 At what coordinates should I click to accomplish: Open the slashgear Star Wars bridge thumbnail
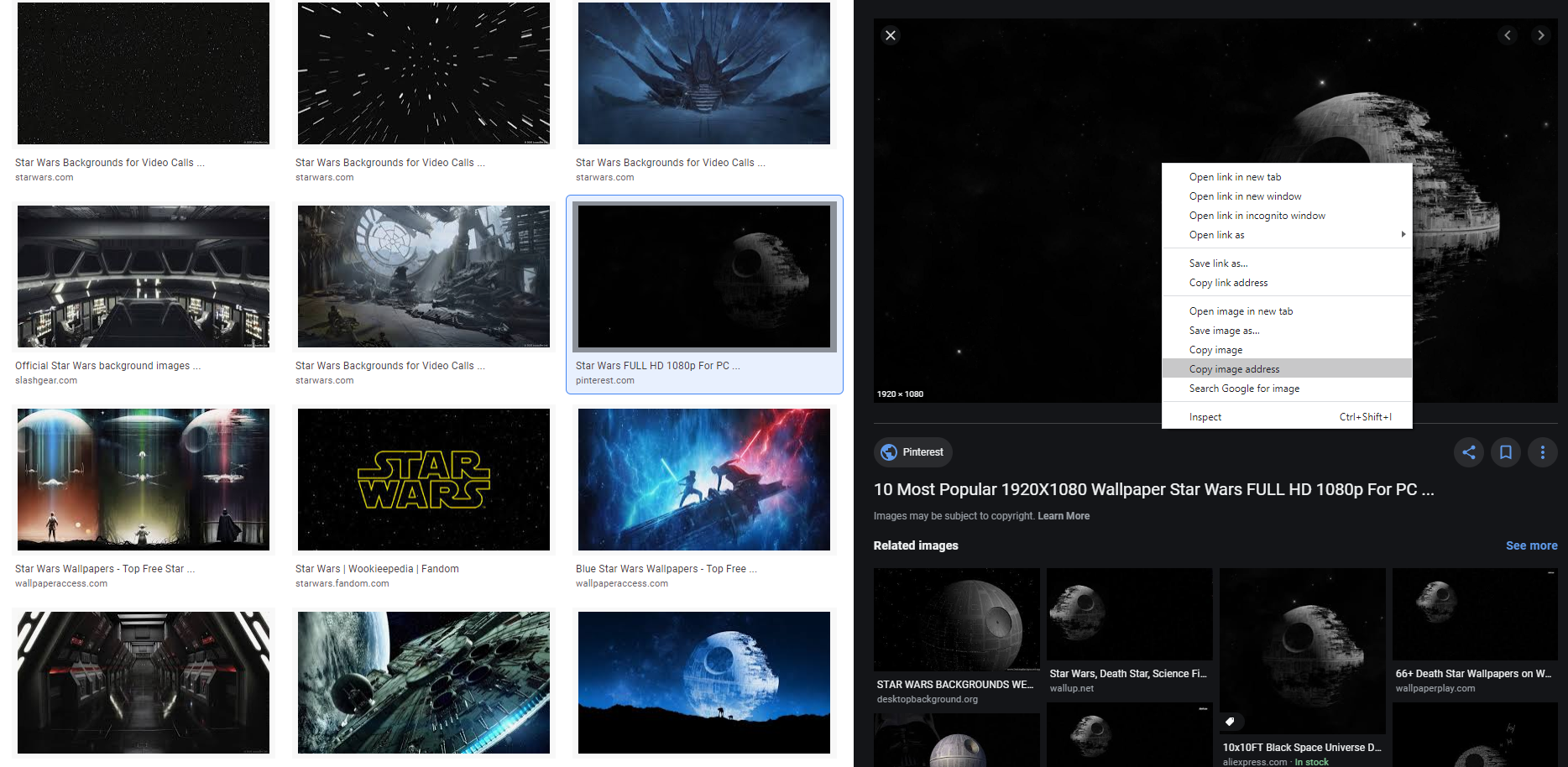[144, 276]
